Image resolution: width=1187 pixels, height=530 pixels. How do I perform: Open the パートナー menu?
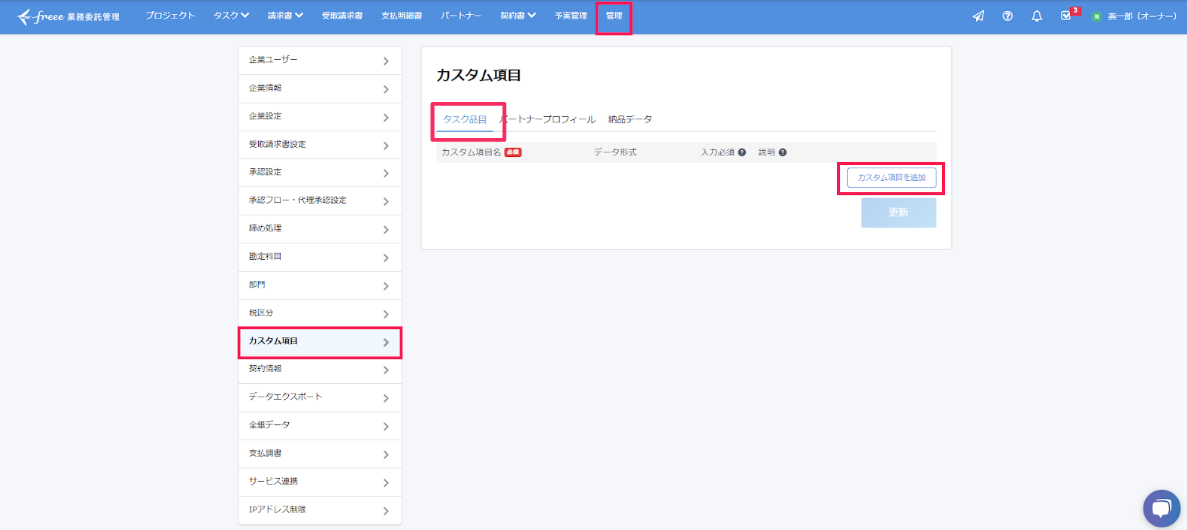[461, 16]
